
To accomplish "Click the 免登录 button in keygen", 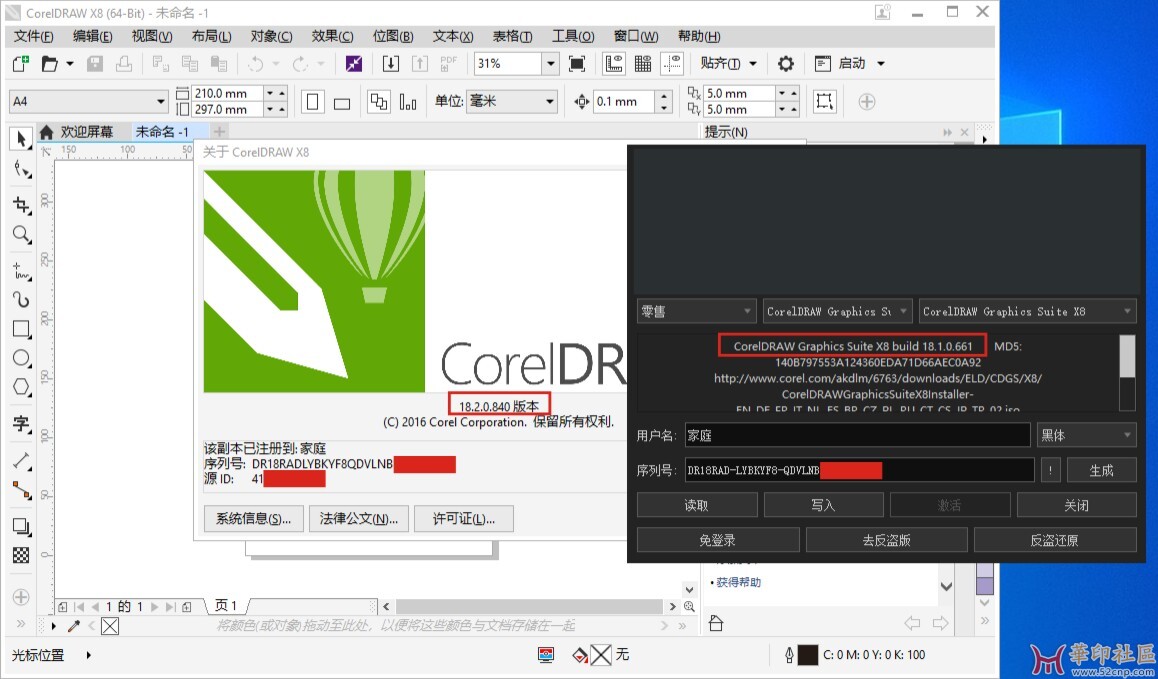I will [x=717, y=540].
